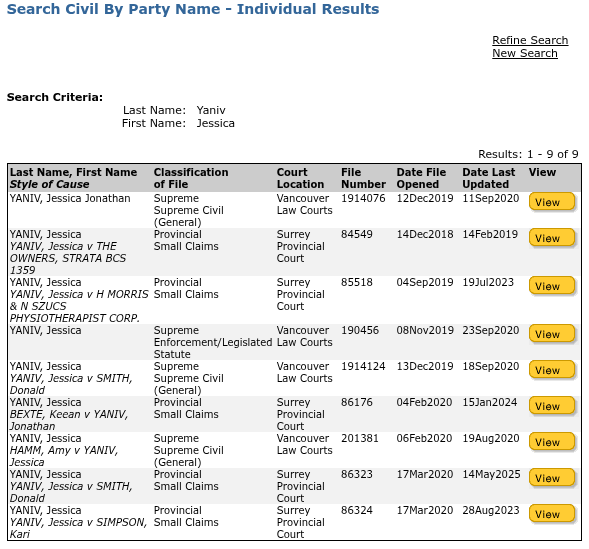Click date opened '08Nov2019'
Viewport: 589px width, 549px height.
(425, 330)
